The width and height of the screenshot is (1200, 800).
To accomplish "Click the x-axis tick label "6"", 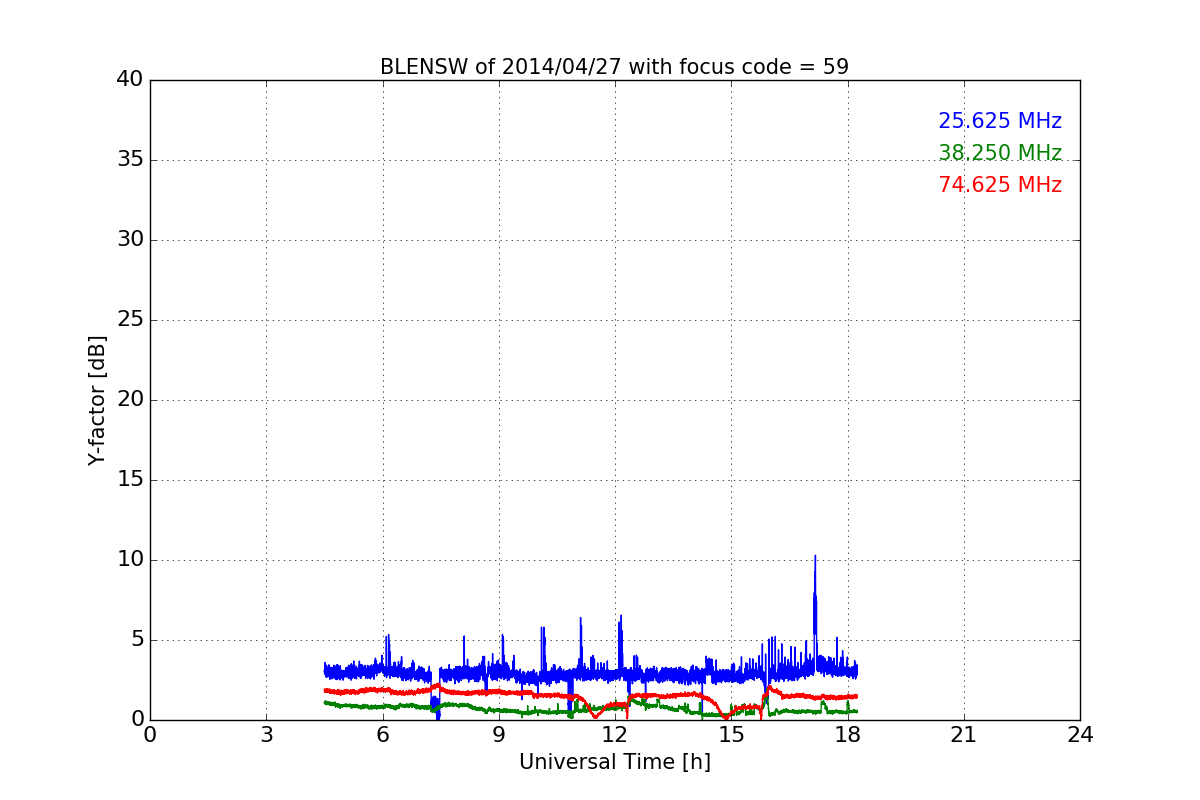I will (382, 735).
